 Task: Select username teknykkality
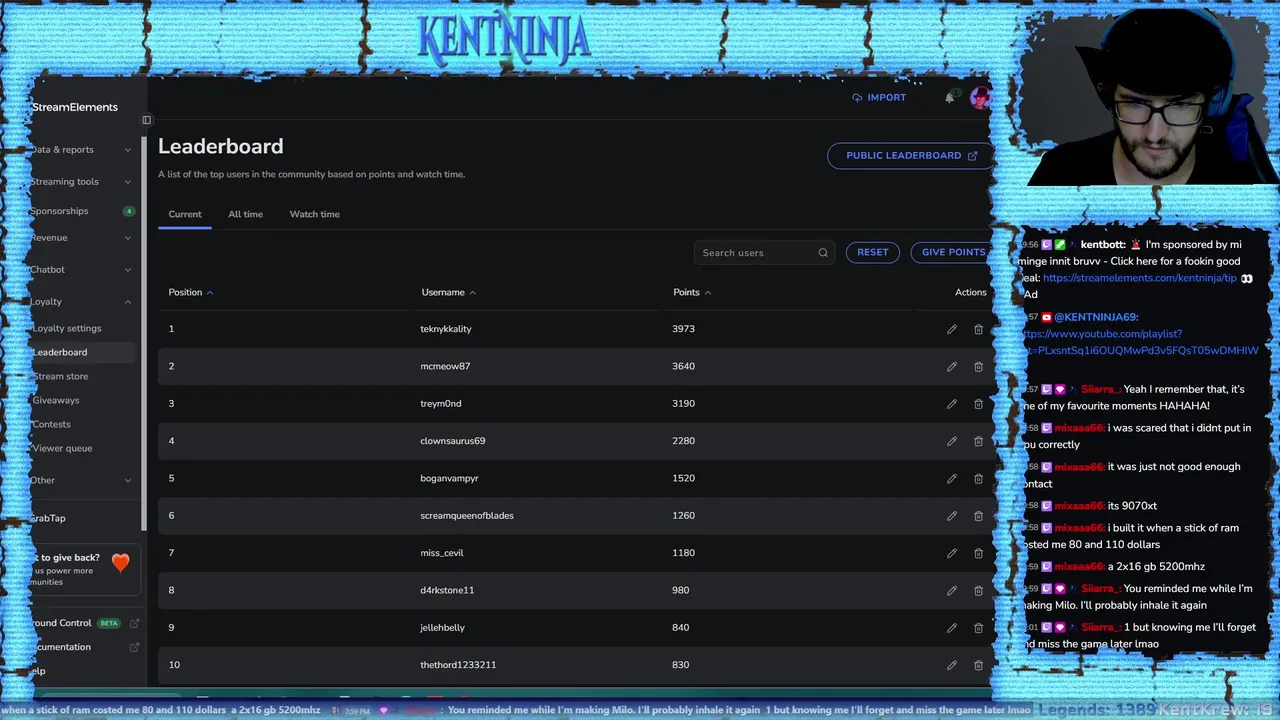pos(446,329)
